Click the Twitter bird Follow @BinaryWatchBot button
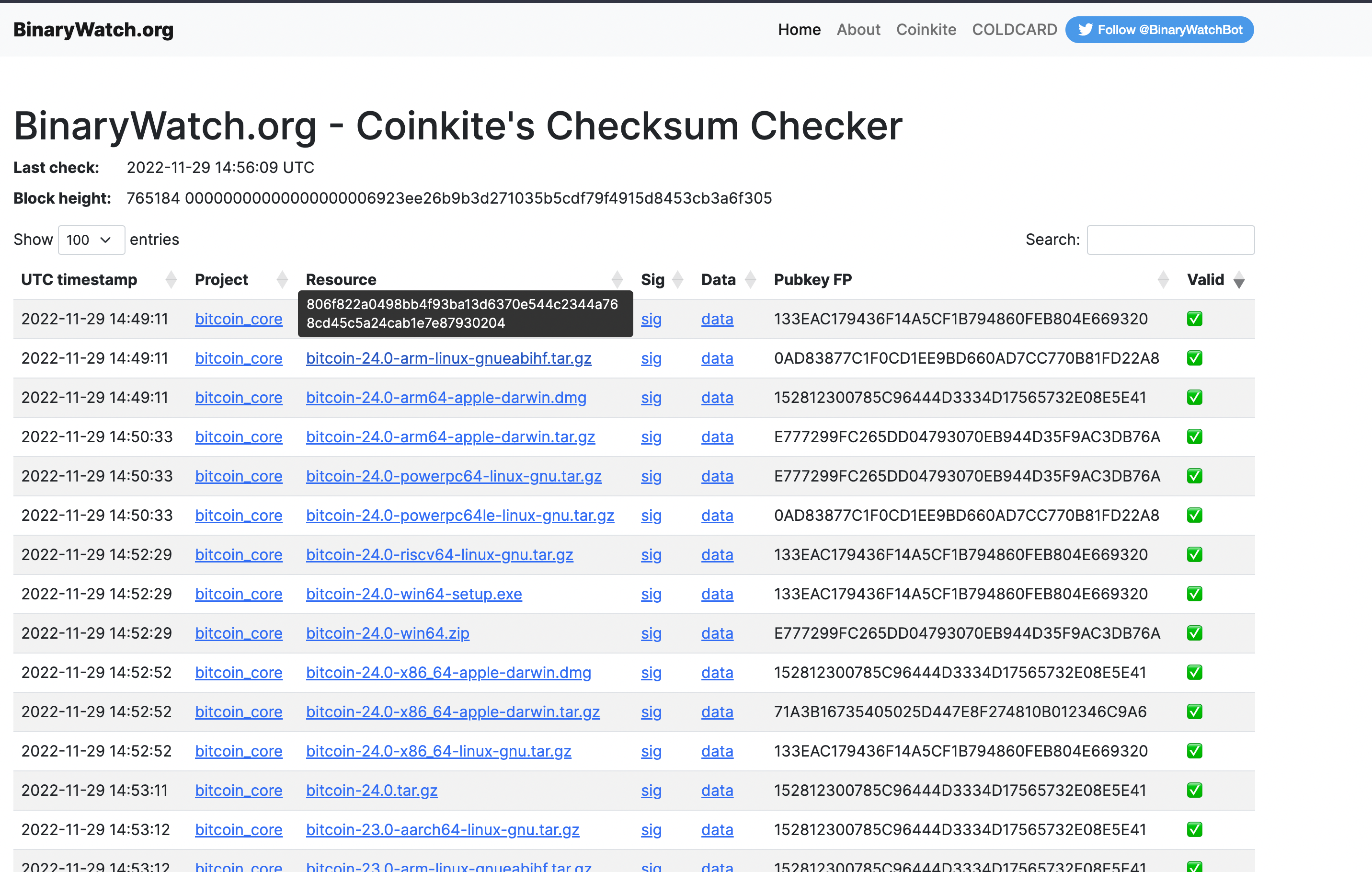The image size is (1372, 872). pyautogui.click(x=1159, y=30)
